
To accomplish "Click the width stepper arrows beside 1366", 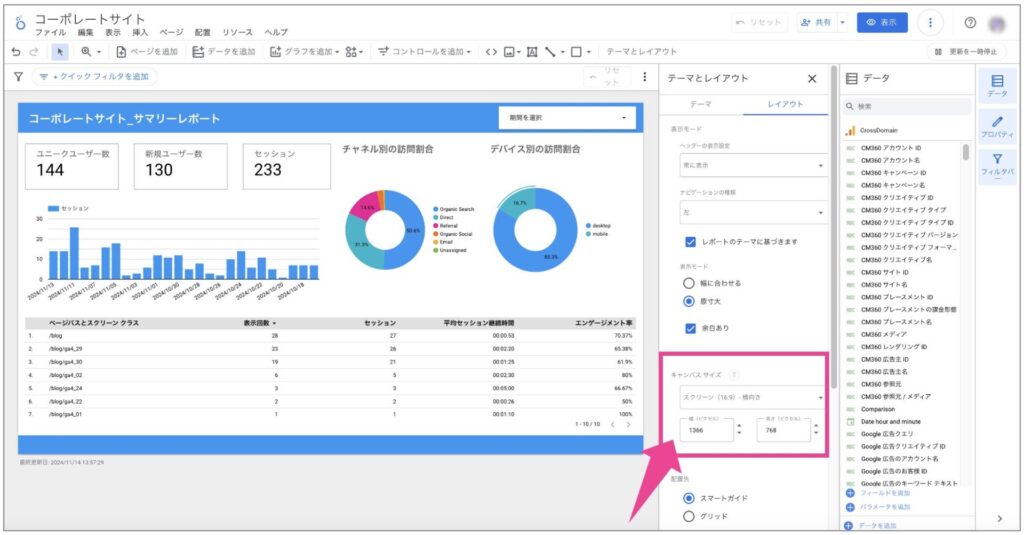I will [739, 430].
